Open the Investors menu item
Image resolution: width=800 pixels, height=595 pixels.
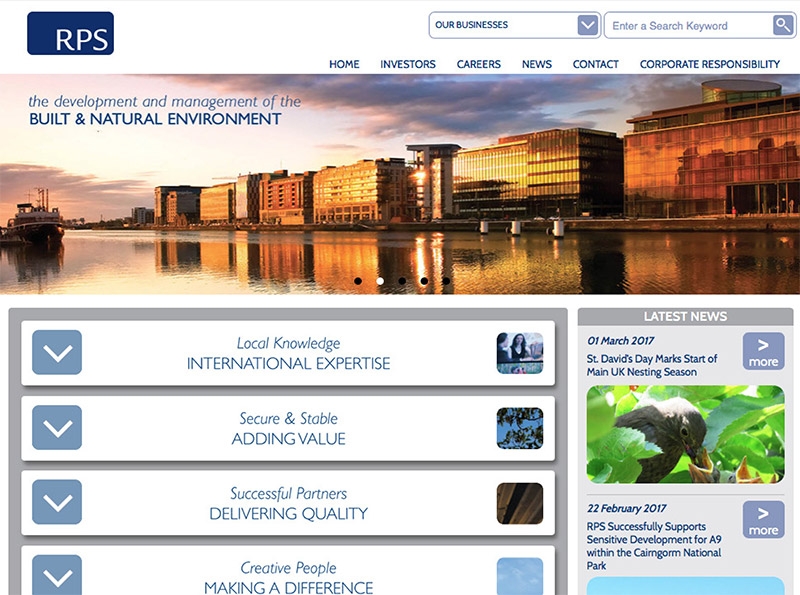pos(408,64)
